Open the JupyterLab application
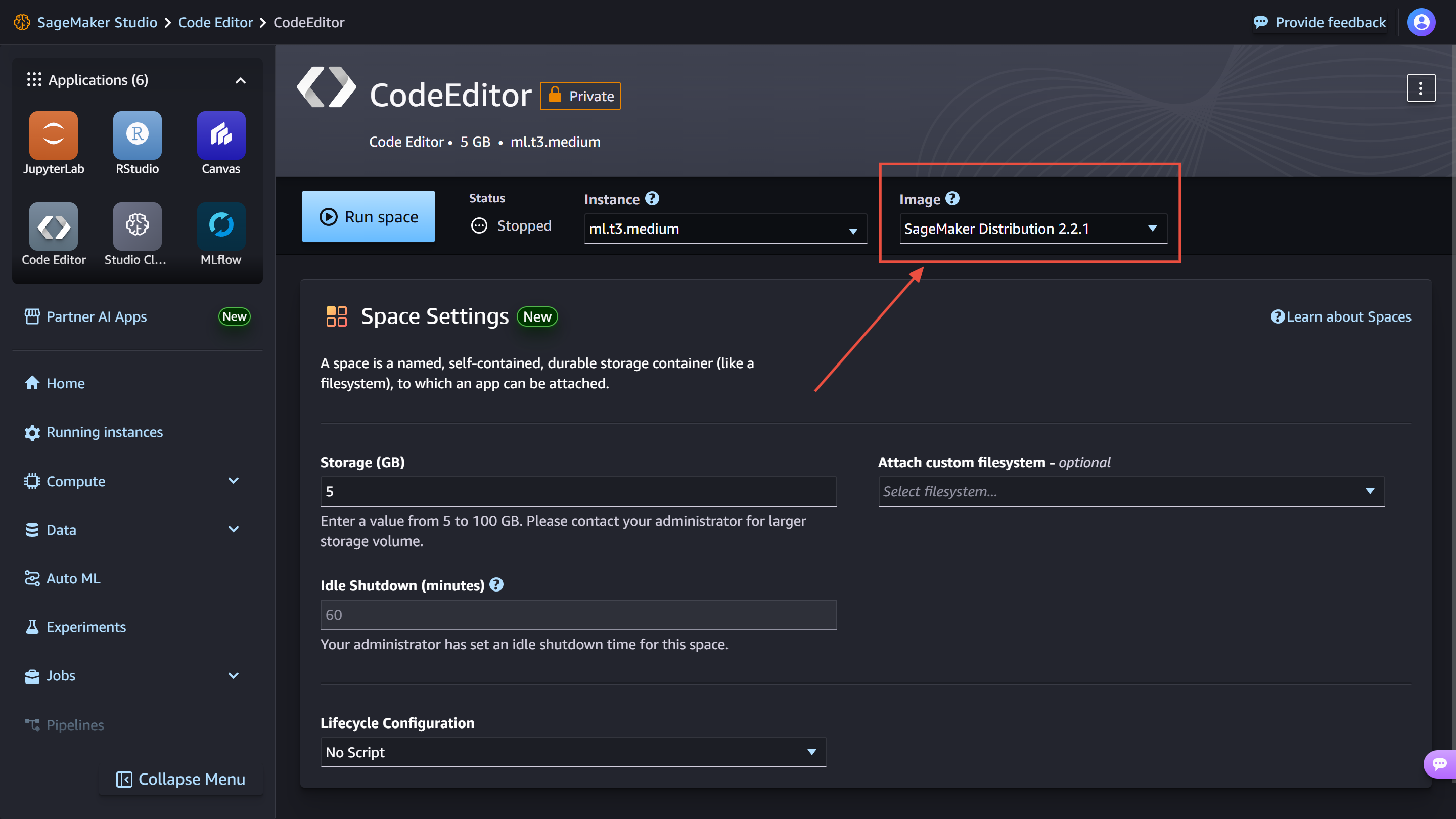 click(x=54, y=135)
